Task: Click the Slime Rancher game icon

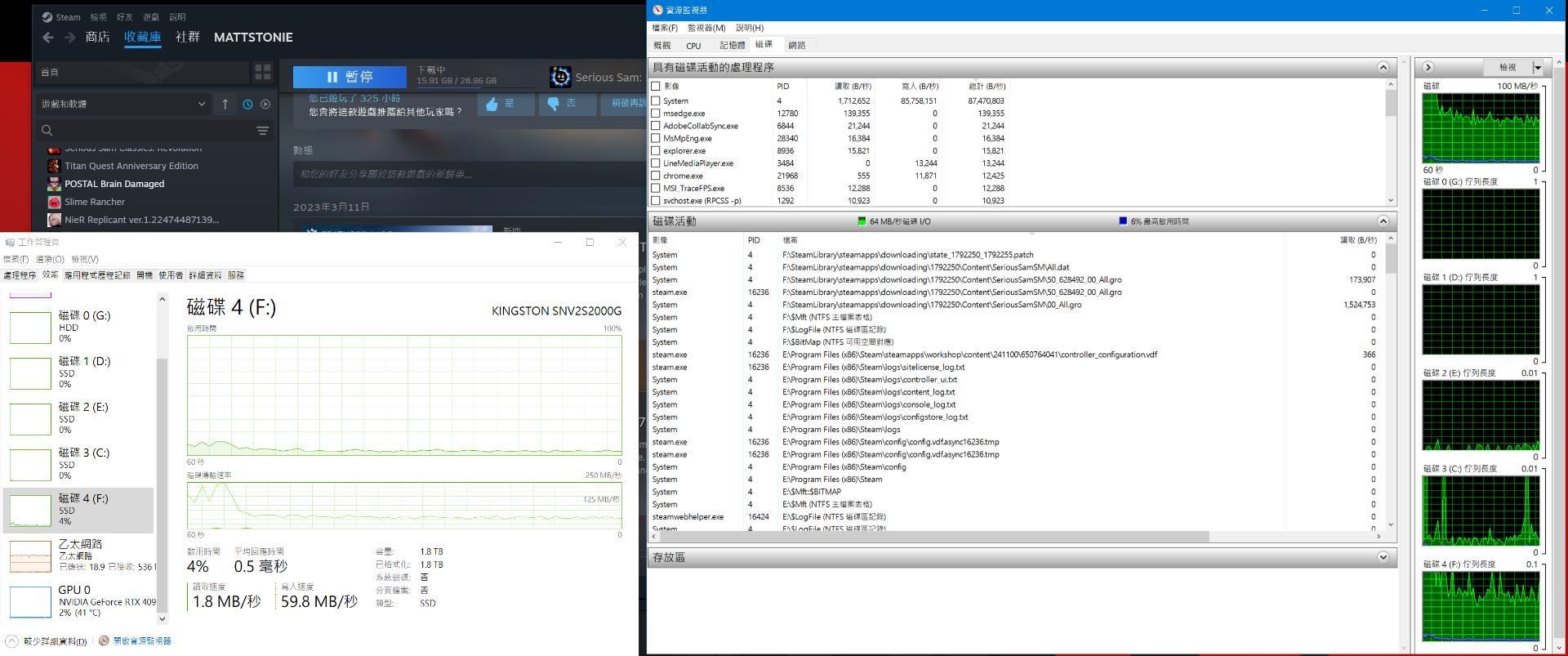Action: click(54, 202)
